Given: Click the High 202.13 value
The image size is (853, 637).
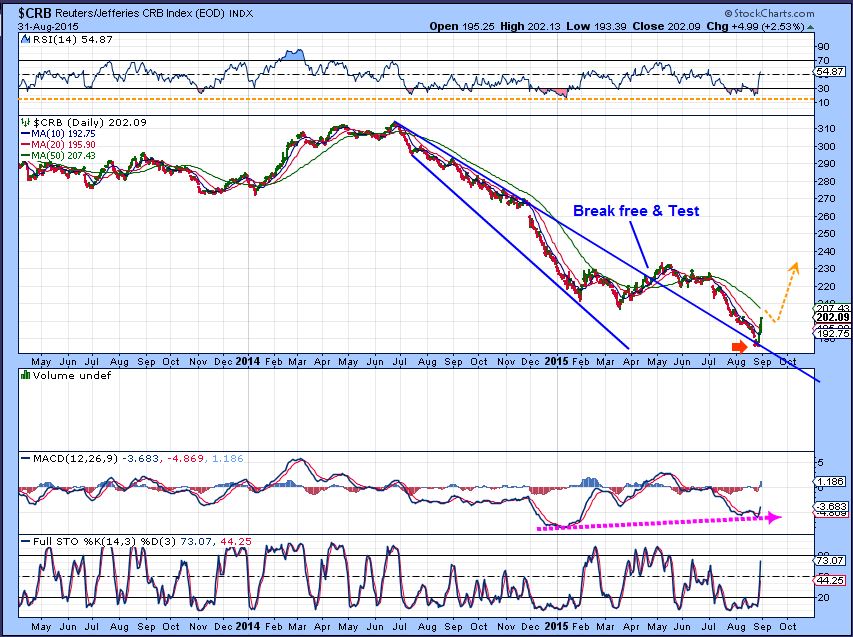Looking at the screenshot, I should [x=530, y=27].
